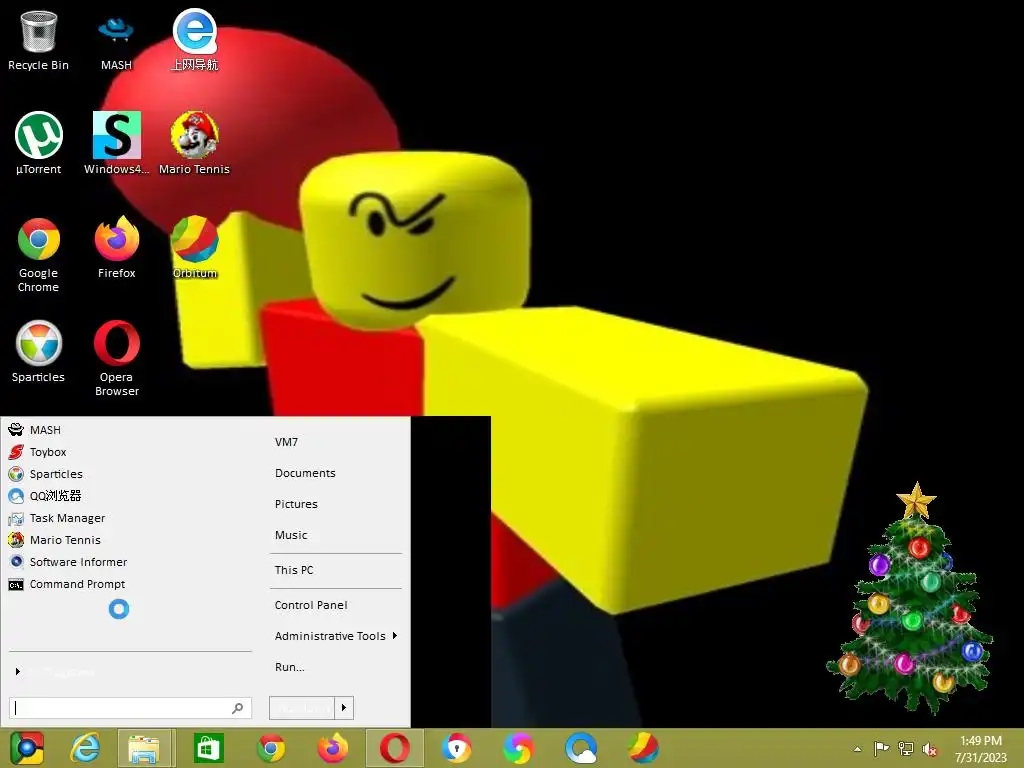This screenshot has height=768, width=1024.
Task: Open the keyhole browser taskbar icon
Action: pyautogui.click(x=456, y=748)
